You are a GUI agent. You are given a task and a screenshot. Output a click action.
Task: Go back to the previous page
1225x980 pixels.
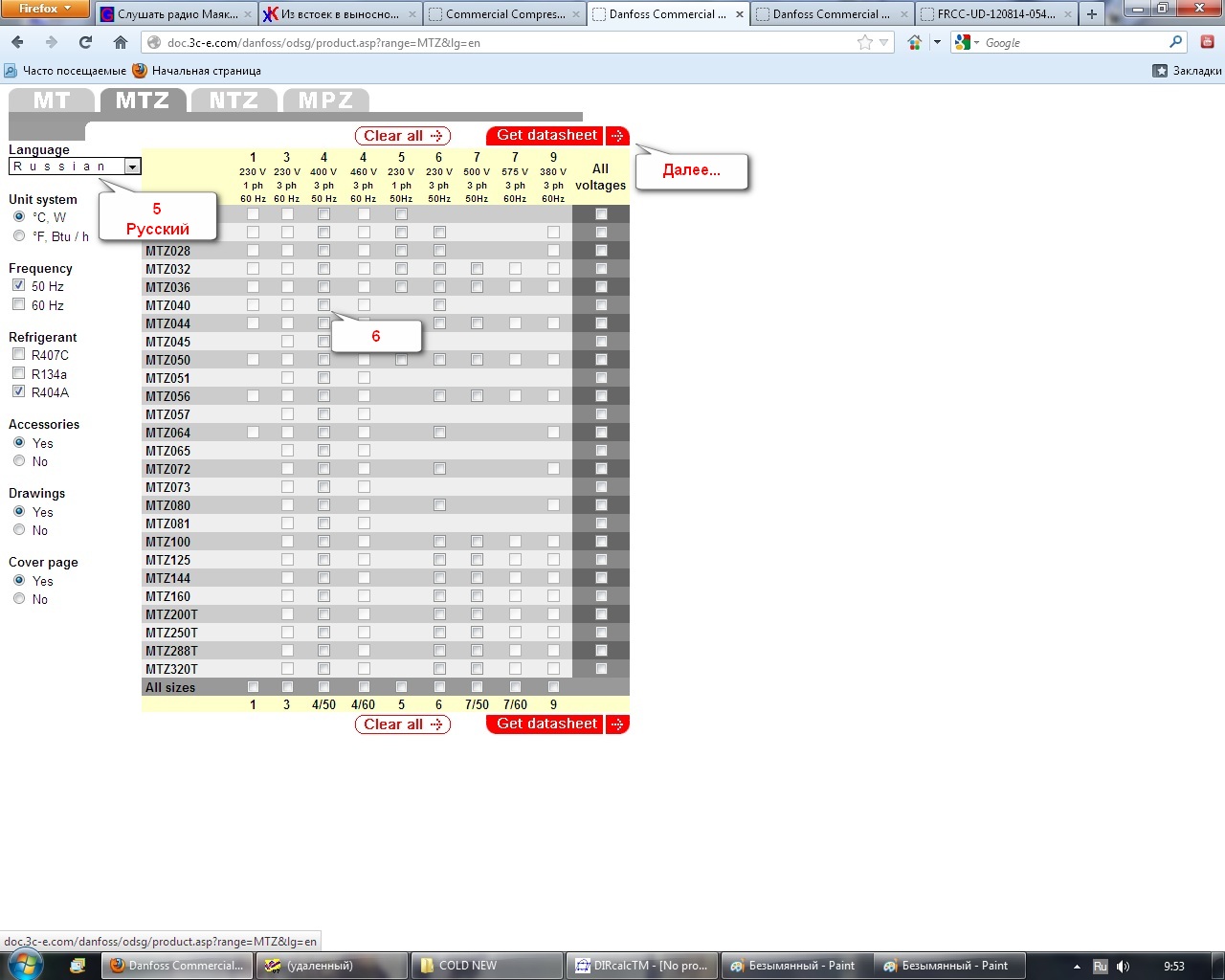(18, 42)
